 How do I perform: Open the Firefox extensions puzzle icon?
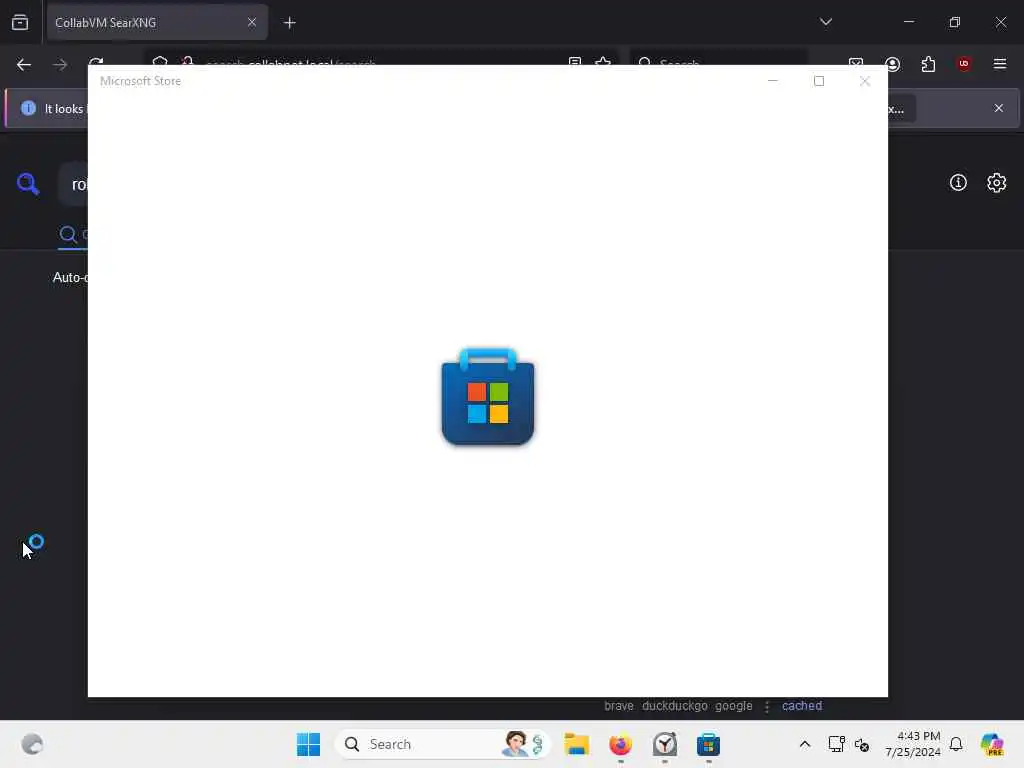click(928, 64)
